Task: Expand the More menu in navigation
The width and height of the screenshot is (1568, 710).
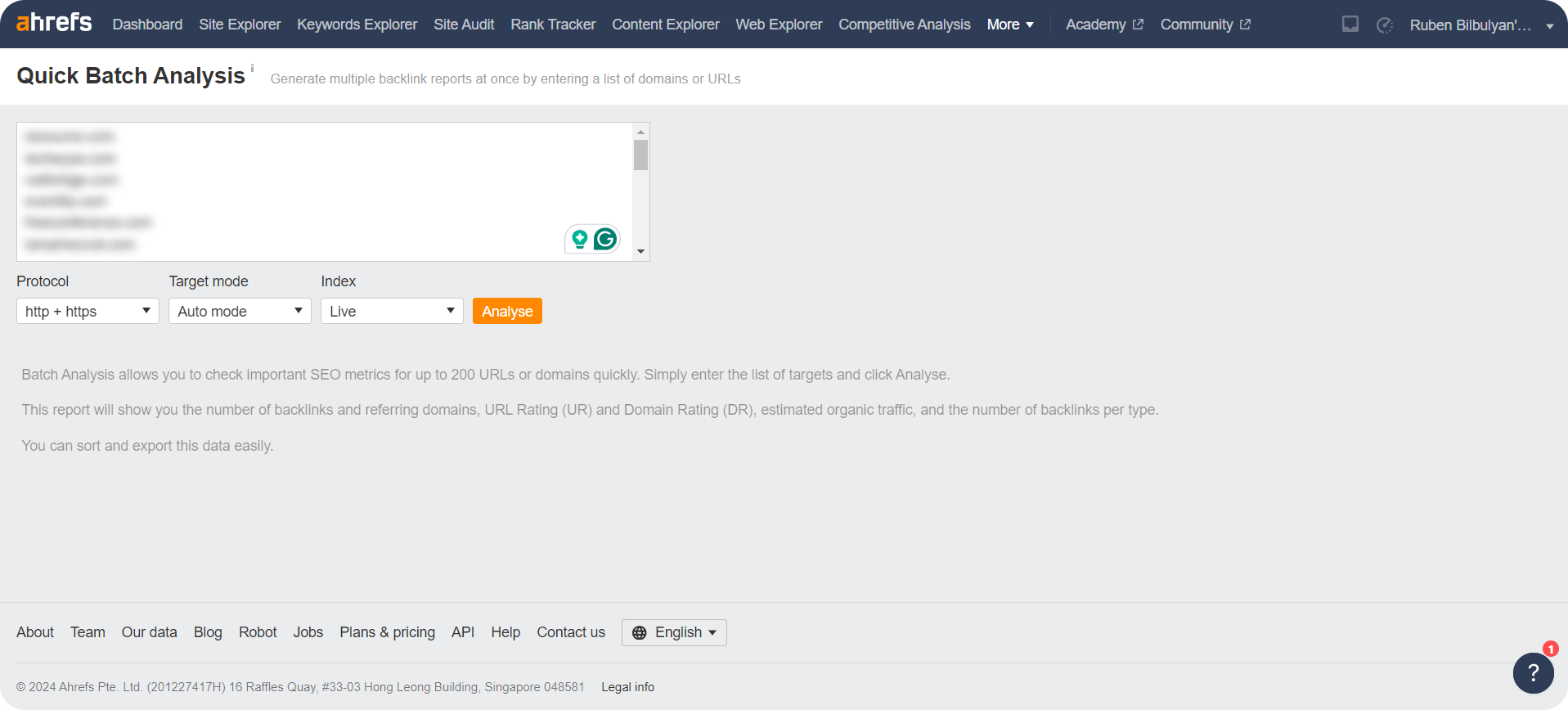Action: [1010, 25]
